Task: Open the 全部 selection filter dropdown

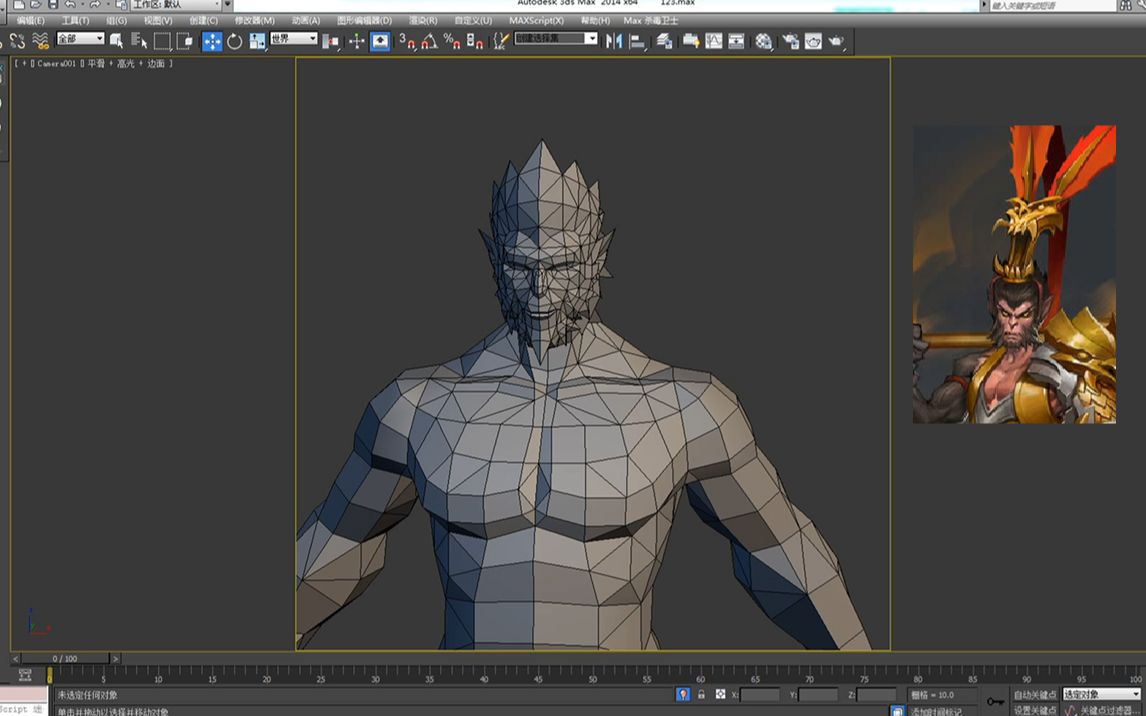Action: (80, 39)
